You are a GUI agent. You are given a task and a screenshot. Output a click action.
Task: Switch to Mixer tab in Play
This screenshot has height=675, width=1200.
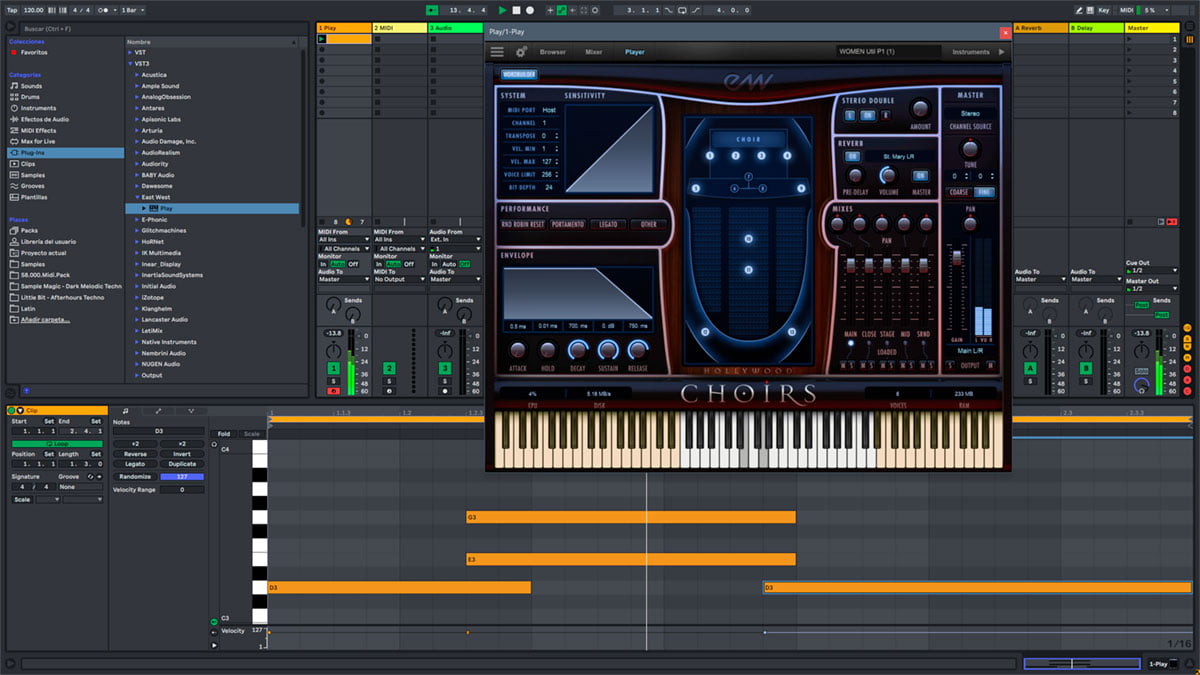pyautogui.click(x=594, y=52)
